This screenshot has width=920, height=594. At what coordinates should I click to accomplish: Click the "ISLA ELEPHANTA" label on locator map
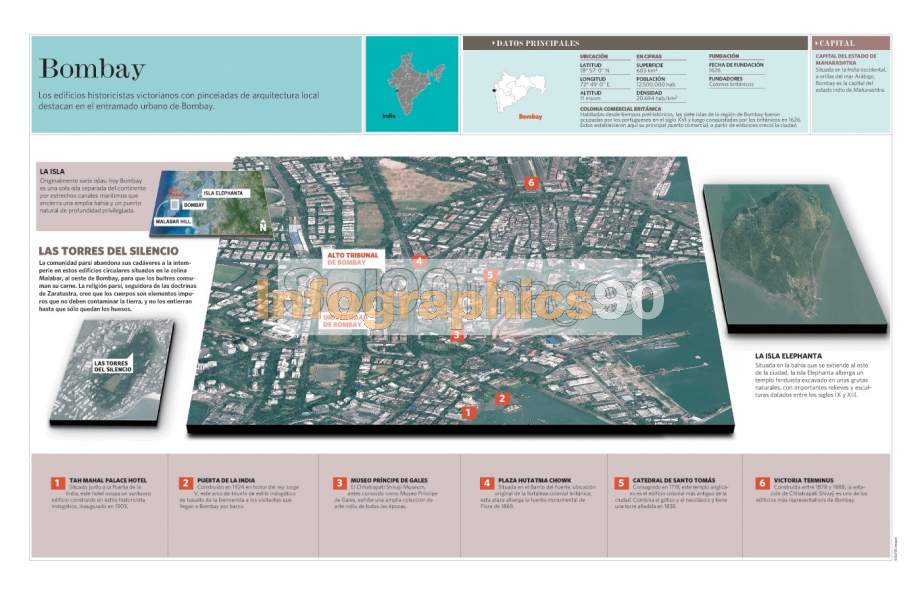[x=224, y=193]
